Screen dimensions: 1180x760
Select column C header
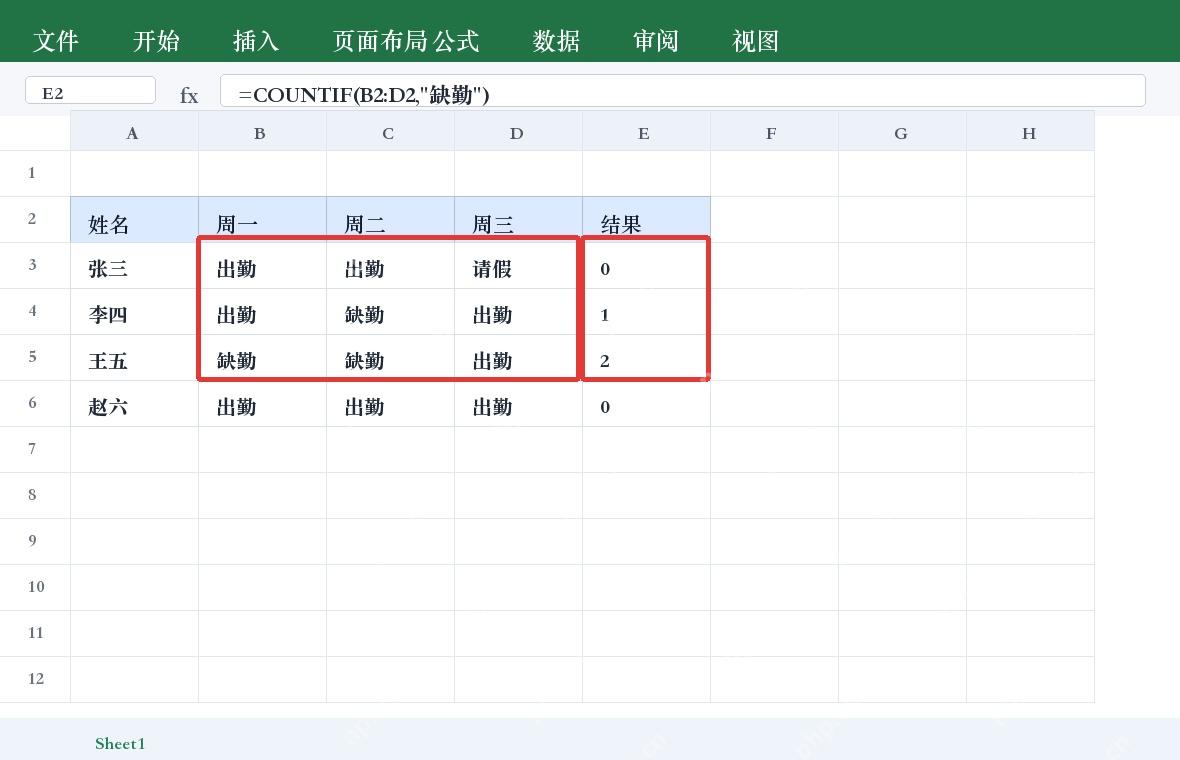click(x=391, y=132)
